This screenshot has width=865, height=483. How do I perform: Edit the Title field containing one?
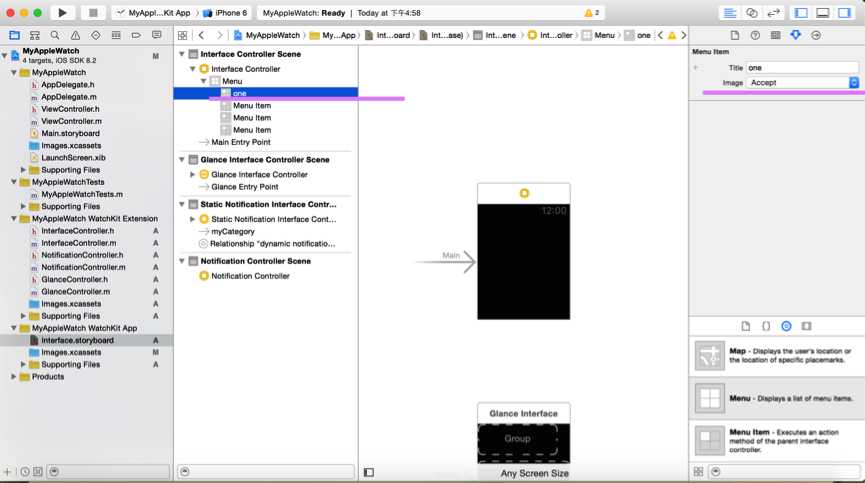point(803,68)
